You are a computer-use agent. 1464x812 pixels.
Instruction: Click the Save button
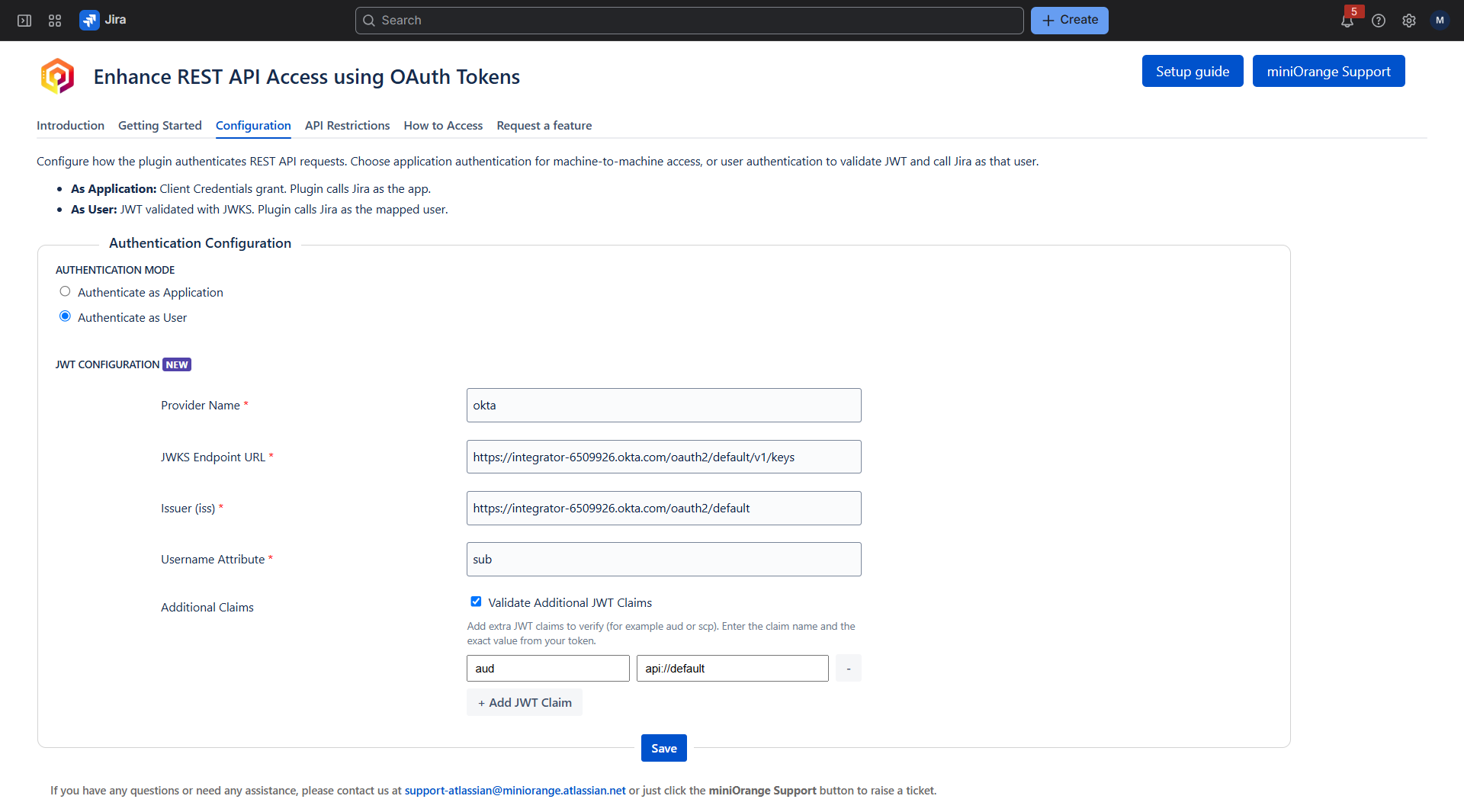pyautogui.click(x=664, y=748)
